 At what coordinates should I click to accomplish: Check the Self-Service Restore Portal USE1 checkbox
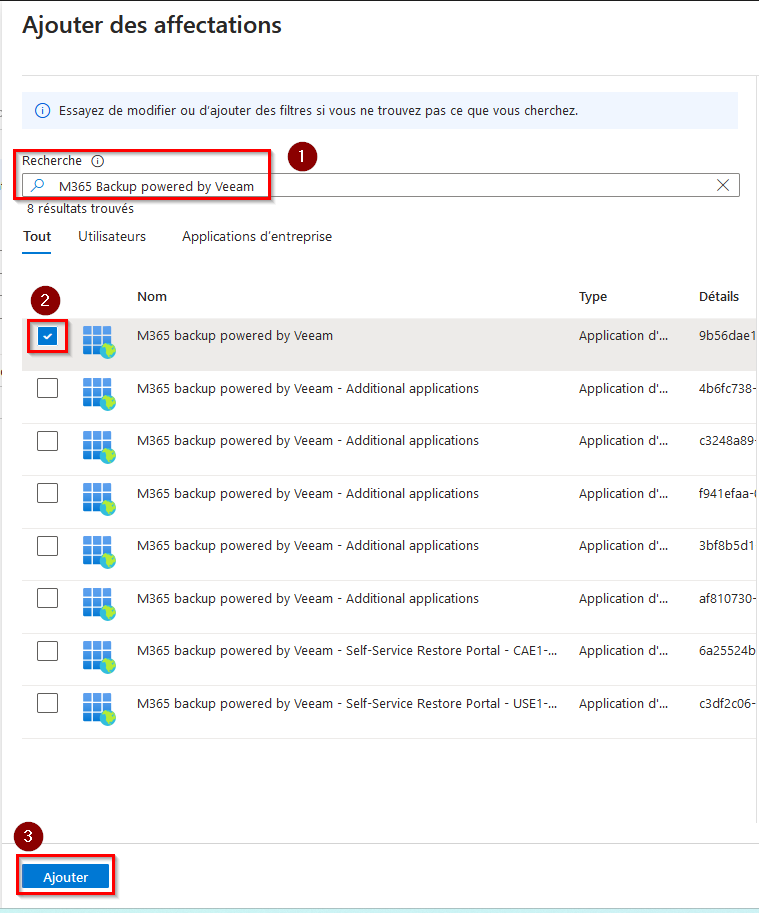coord(47,703)
